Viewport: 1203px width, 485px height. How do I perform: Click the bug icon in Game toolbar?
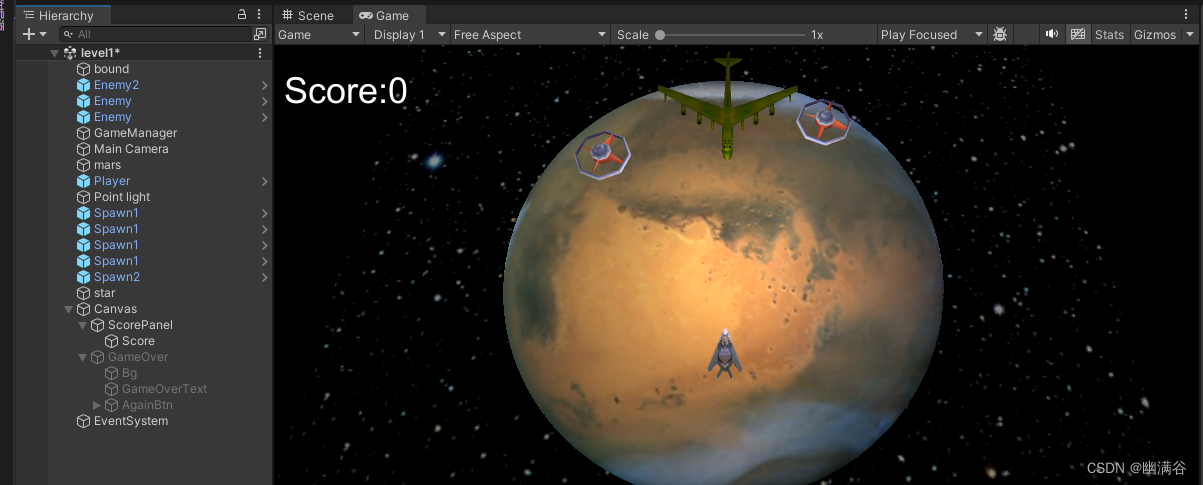coord(1000,34)
